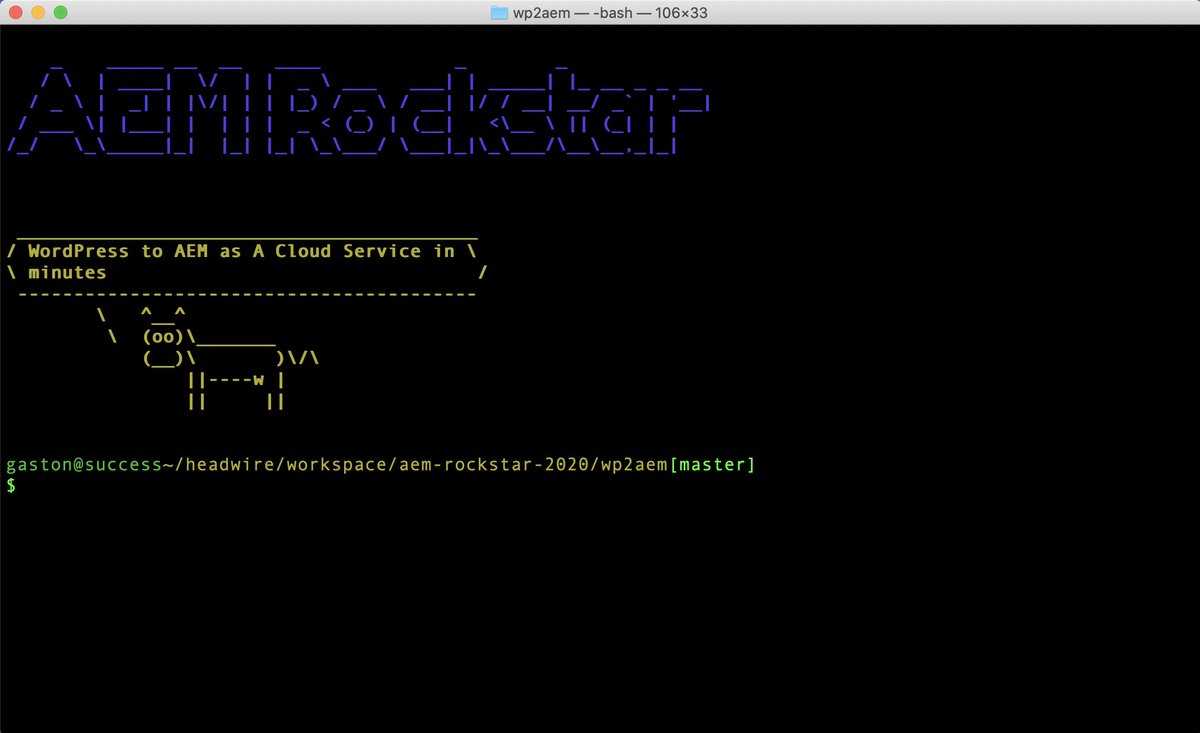The width and height of the screenshot is (1200, 733).
Task: Click the text 'WordPress to AEM as A Cloud Service in'
Action: pos(241,251)
